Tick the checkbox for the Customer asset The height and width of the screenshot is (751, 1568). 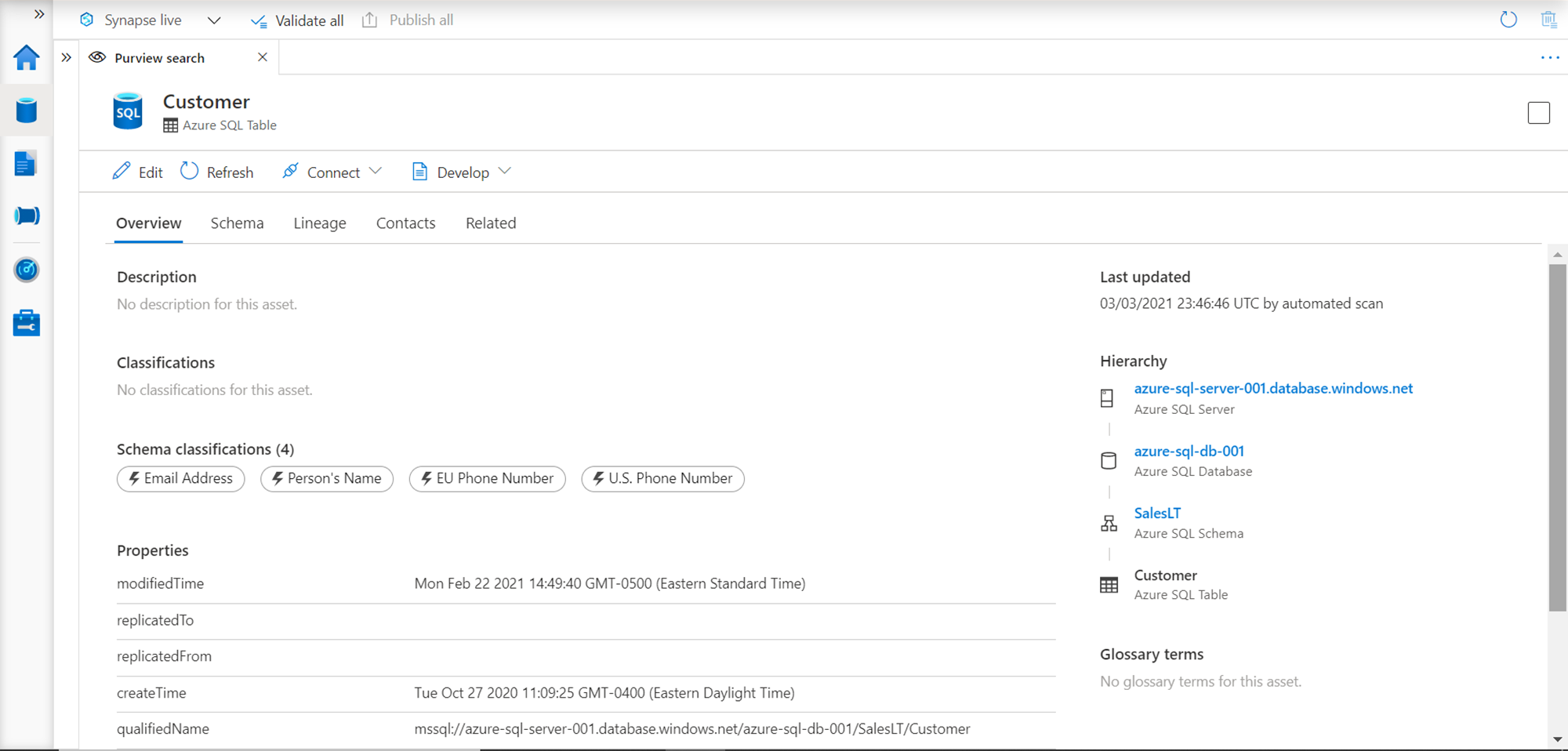click(x=1539, y=113)
